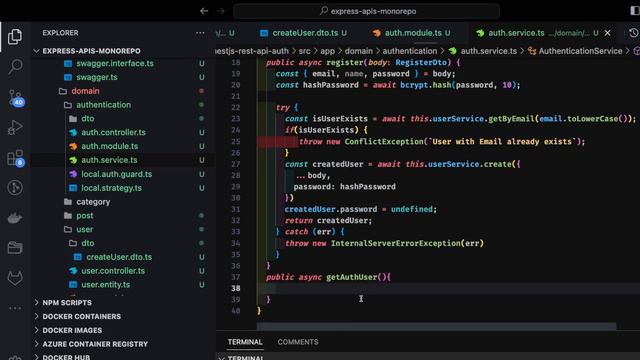
Task: Open Source Control with 40 changes
Action: (x=16, y=98)
